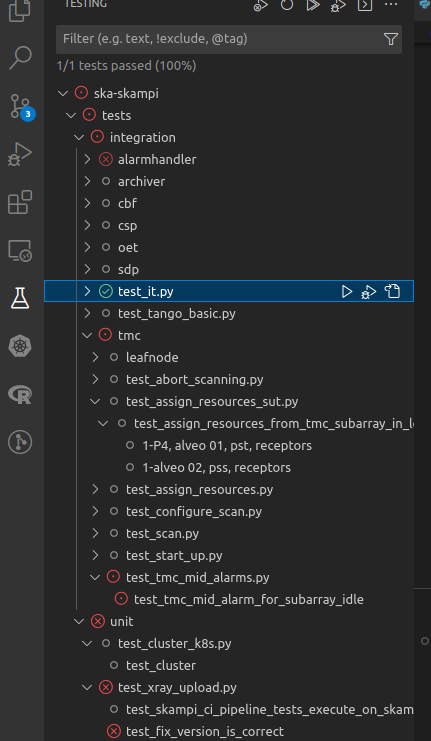Select the test_fix_version_is_correct test
Screen dimensions: 431x741
[x=205, y=732]
